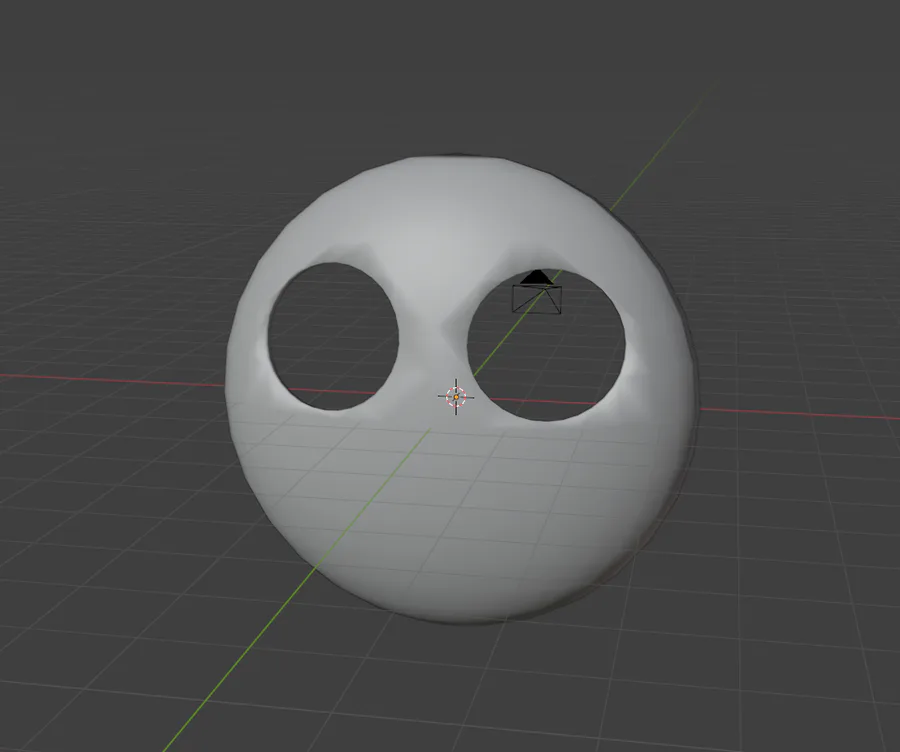Select the camera object in the viewport

(x=537, y=292)
